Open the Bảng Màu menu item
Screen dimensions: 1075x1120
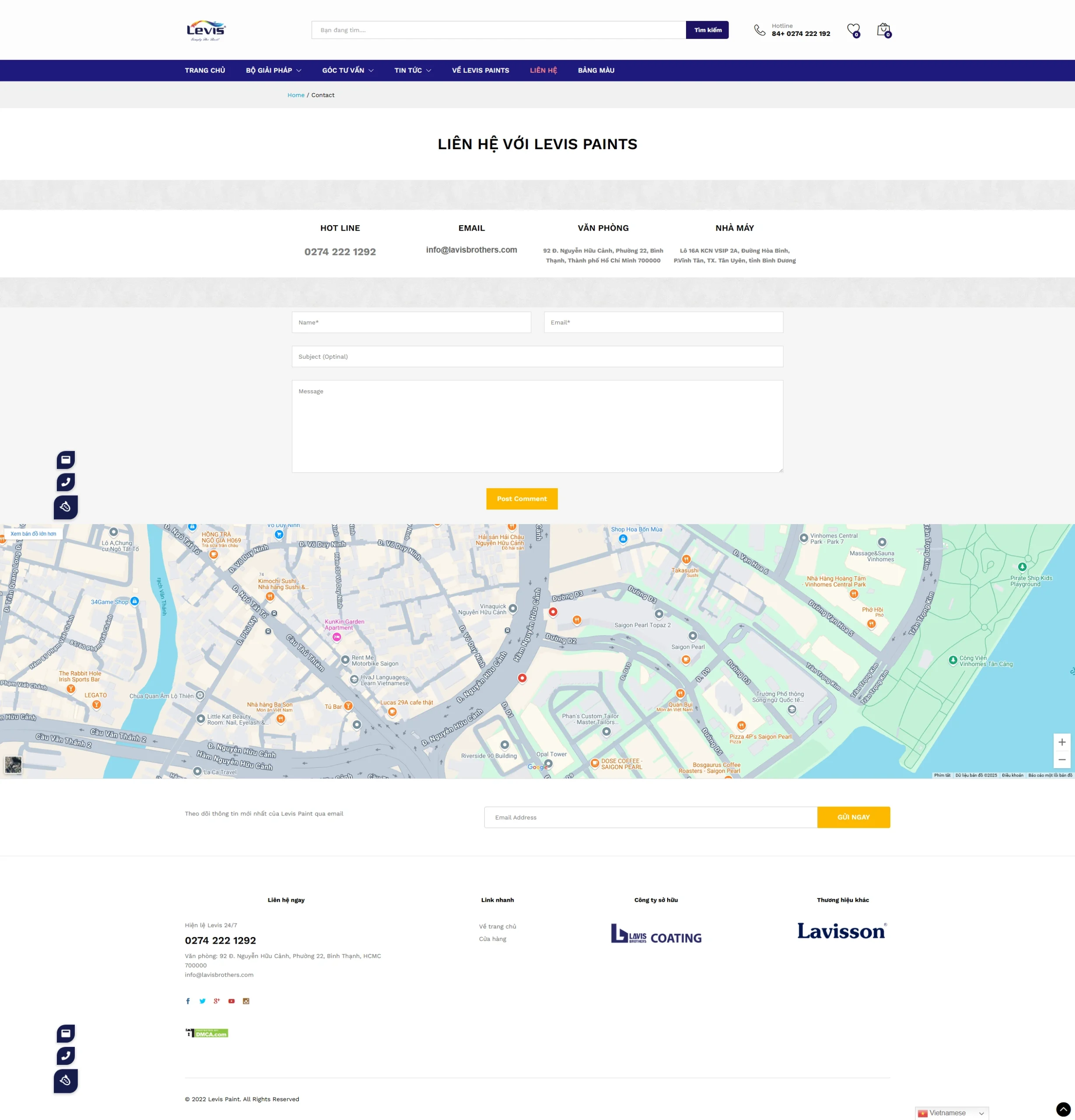(596, 70)
